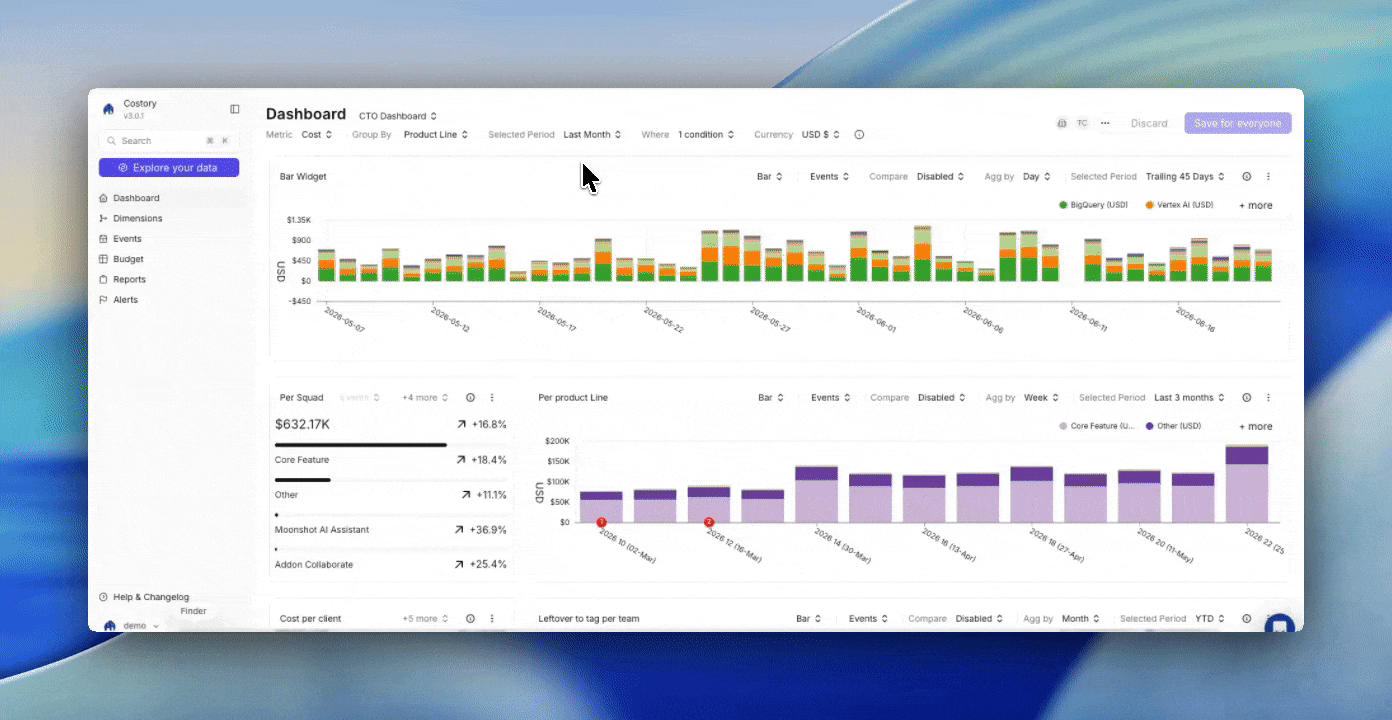Click the TC user avatar
Viewport: 1392px width, 720px height.
[1082, 123]
